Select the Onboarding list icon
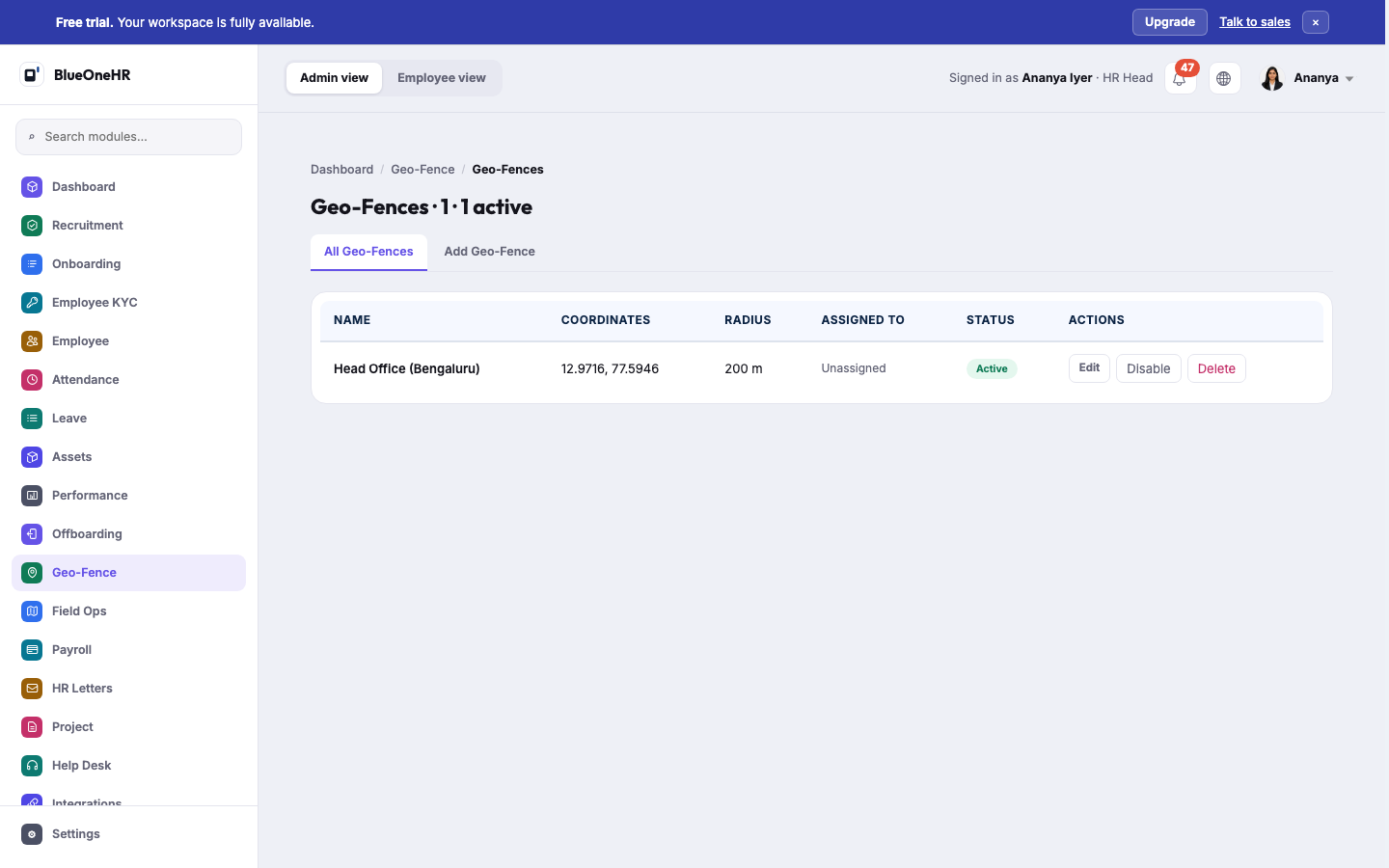The width and height of the screenshot is (1389, 868). click(x=32, y=264)
